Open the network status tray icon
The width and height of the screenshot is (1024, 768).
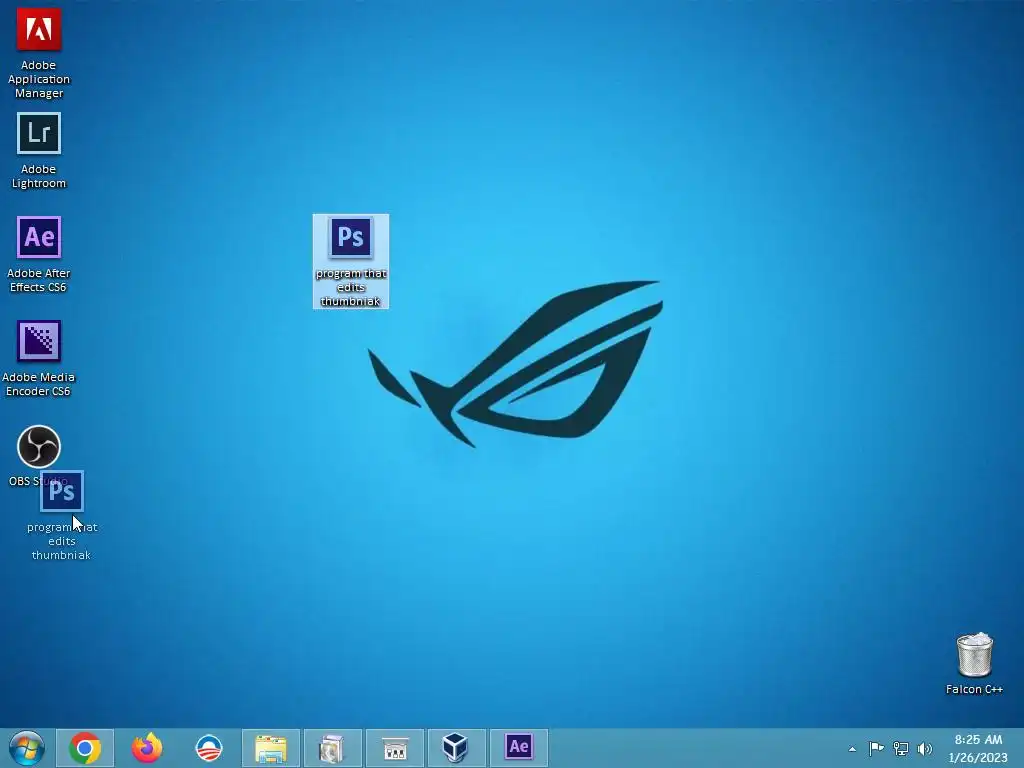pyautogui.click(x=901, y=748)
